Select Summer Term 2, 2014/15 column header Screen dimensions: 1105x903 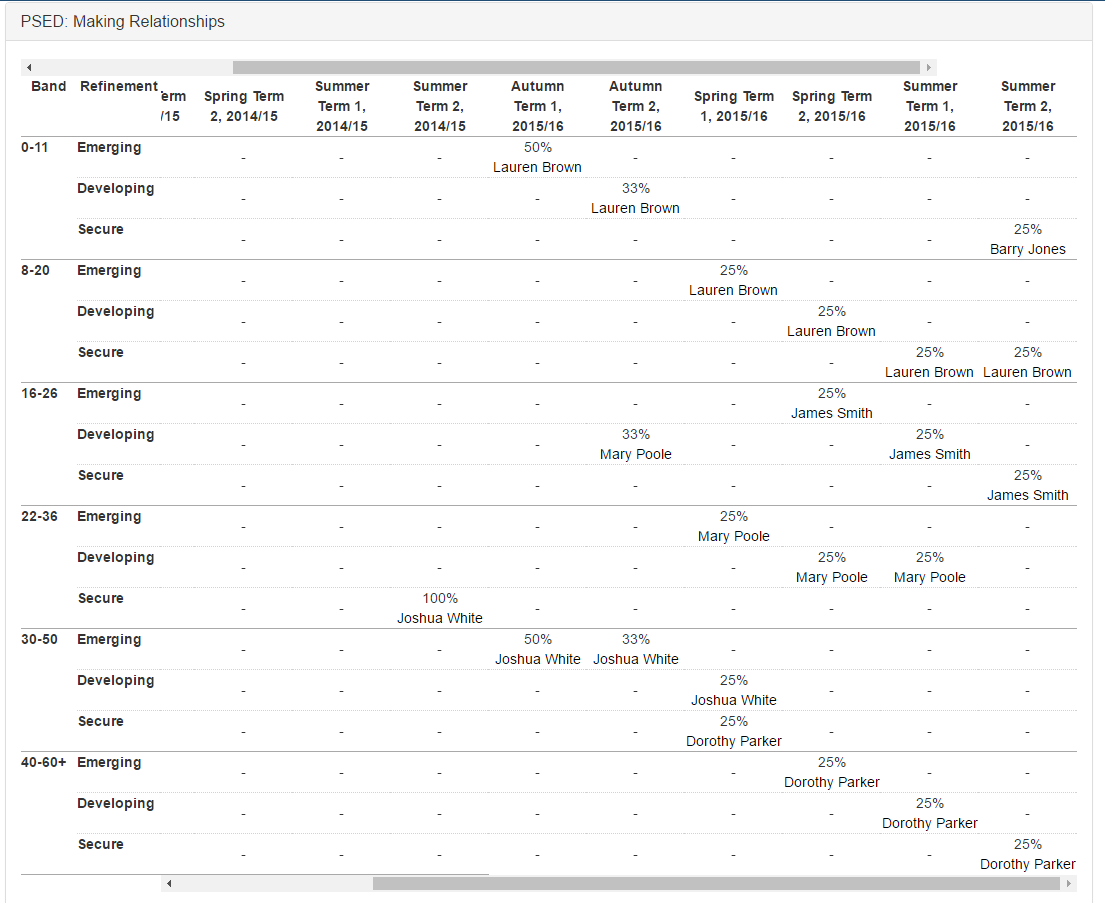[440, 106]
